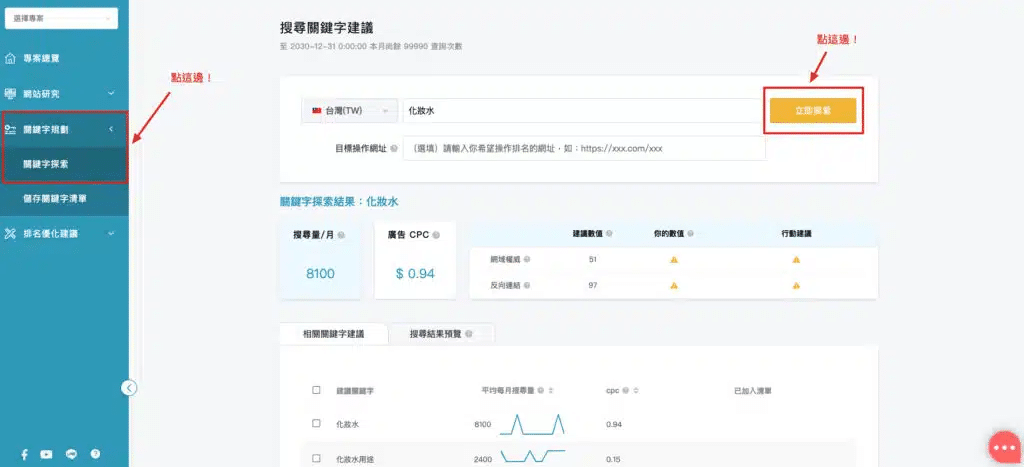
Task: Tick the select-all checkbox in table header
Action: click(x=317, y=390)
